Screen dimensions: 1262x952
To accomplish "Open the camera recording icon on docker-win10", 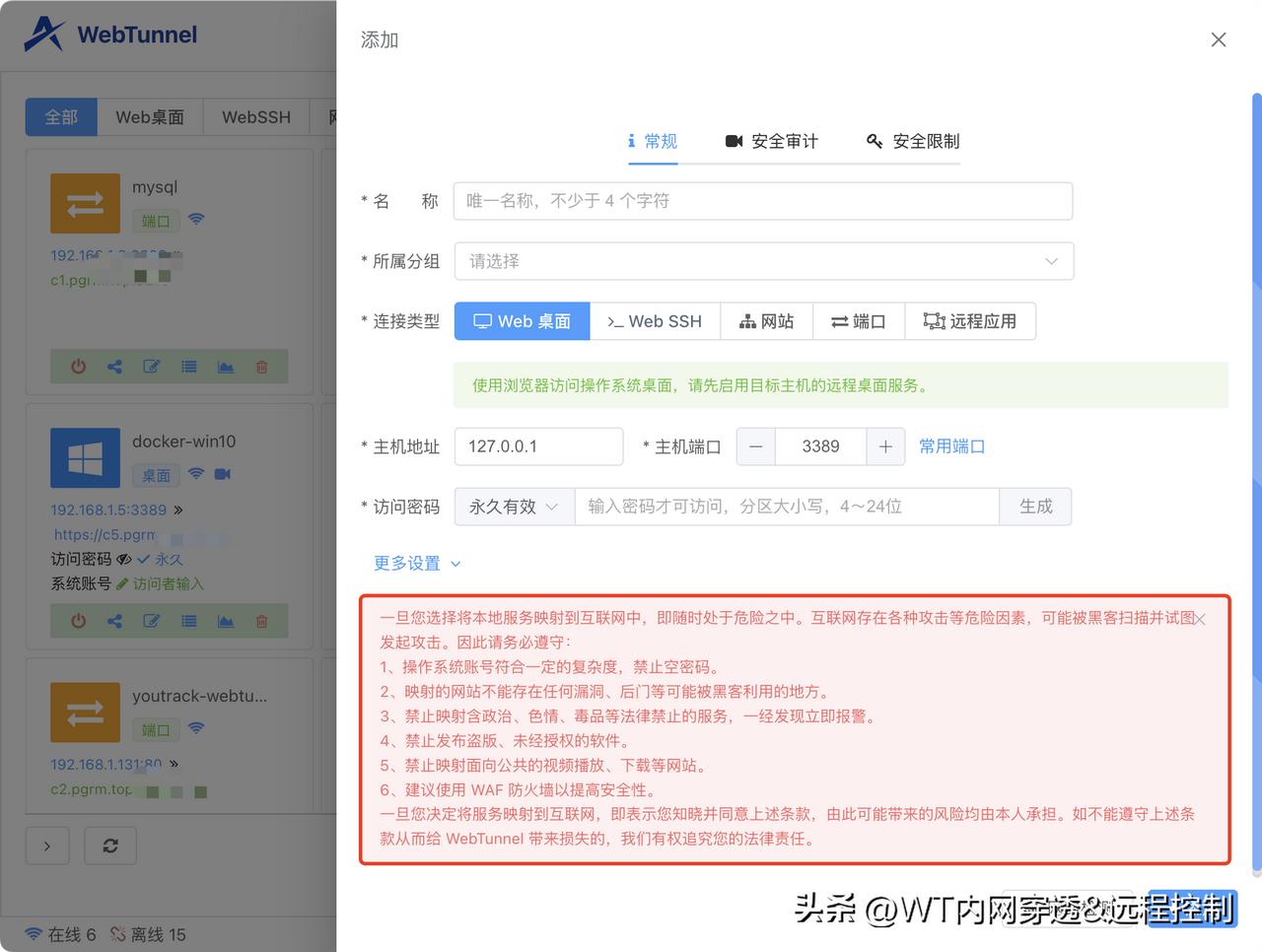I will (x=221, y=474).
